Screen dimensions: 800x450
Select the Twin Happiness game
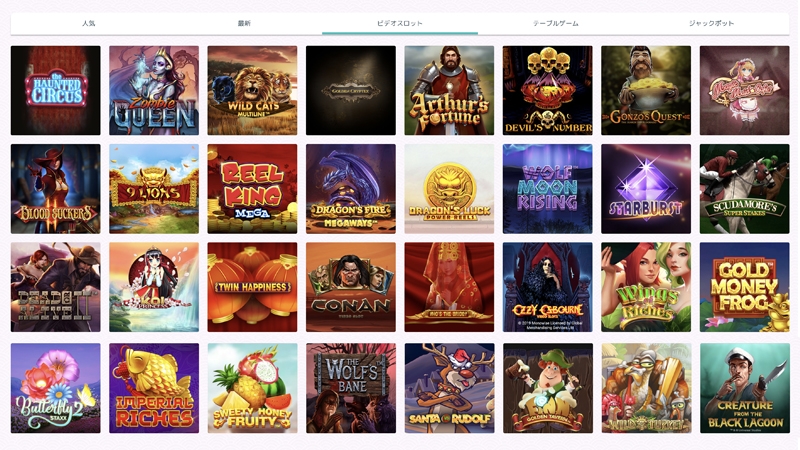252,287
